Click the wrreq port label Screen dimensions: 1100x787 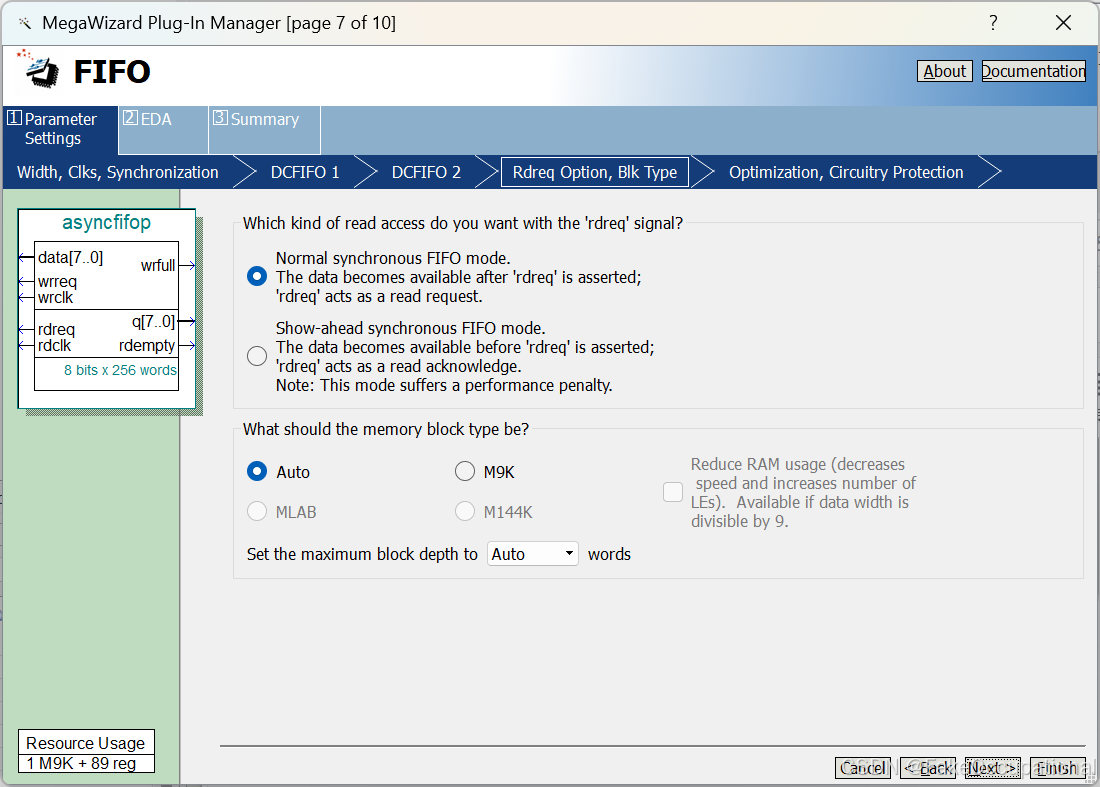tap(58, 282)
